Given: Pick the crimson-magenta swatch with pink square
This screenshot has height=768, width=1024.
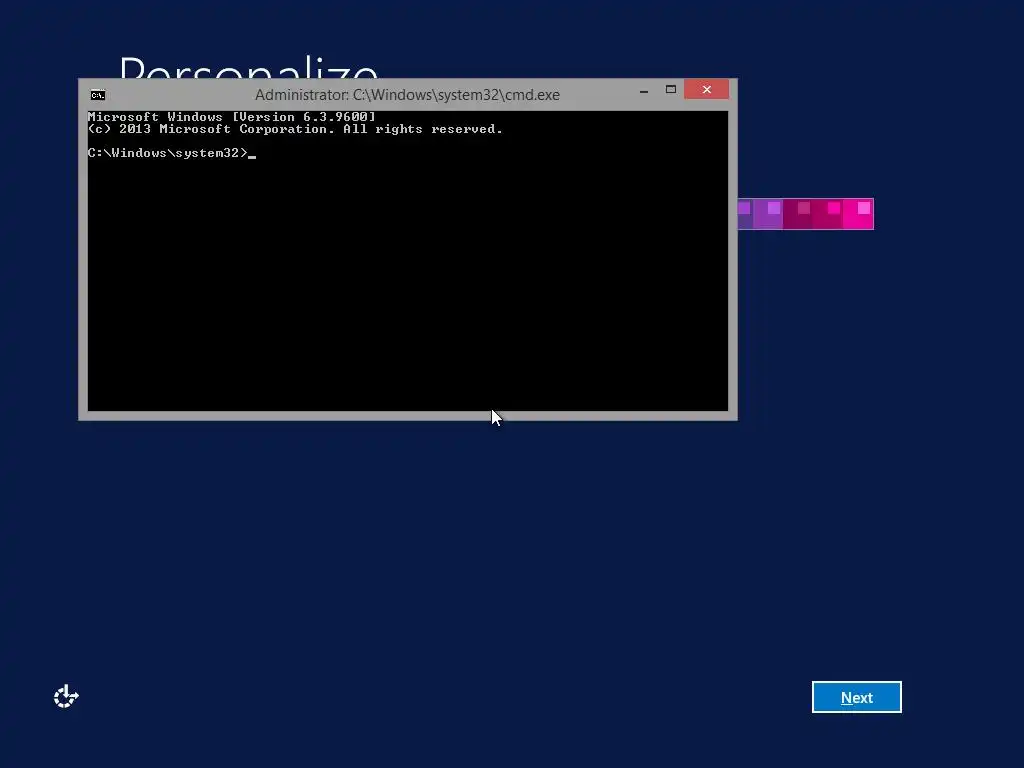Looking at the screenshot, I should point(828,214).
